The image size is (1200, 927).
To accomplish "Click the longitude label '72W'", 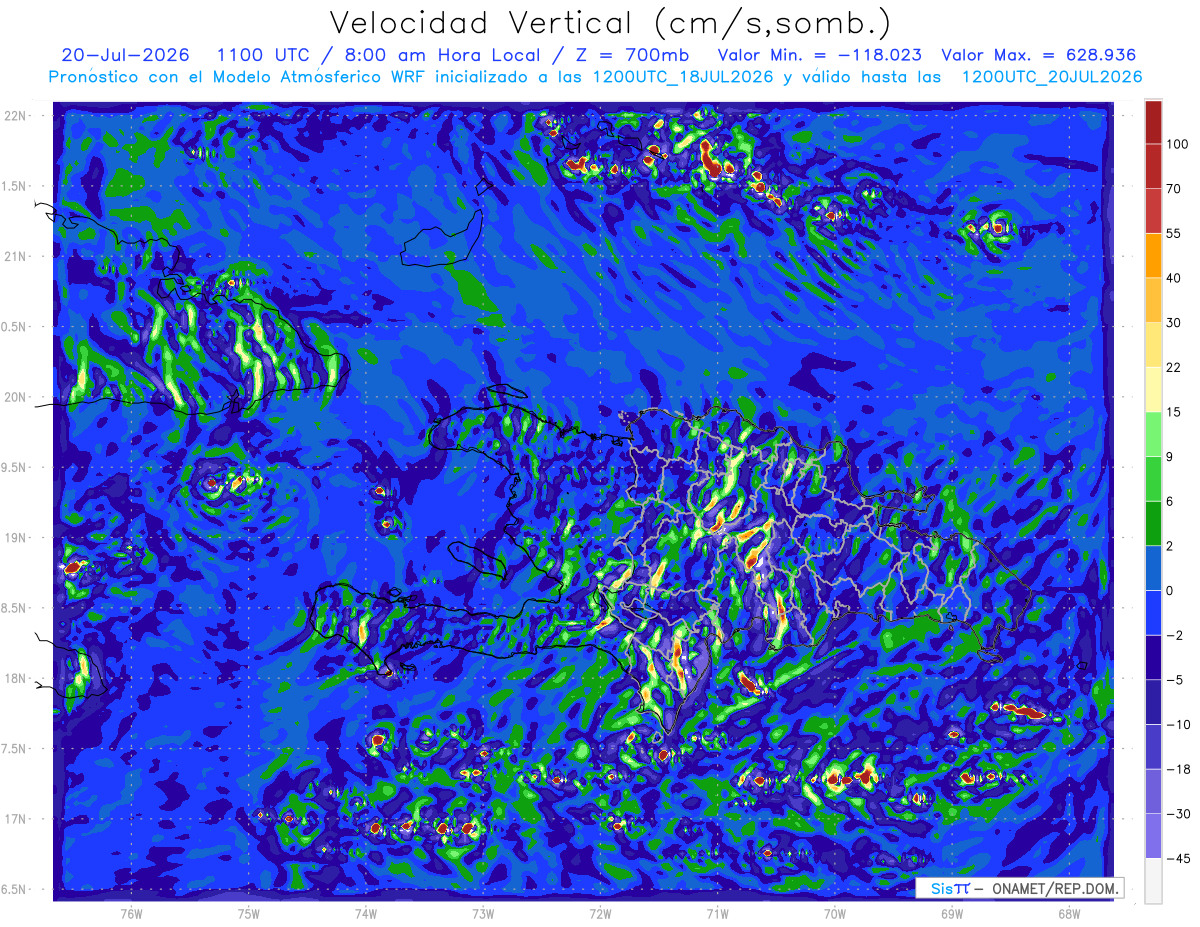I will [600, 912].
